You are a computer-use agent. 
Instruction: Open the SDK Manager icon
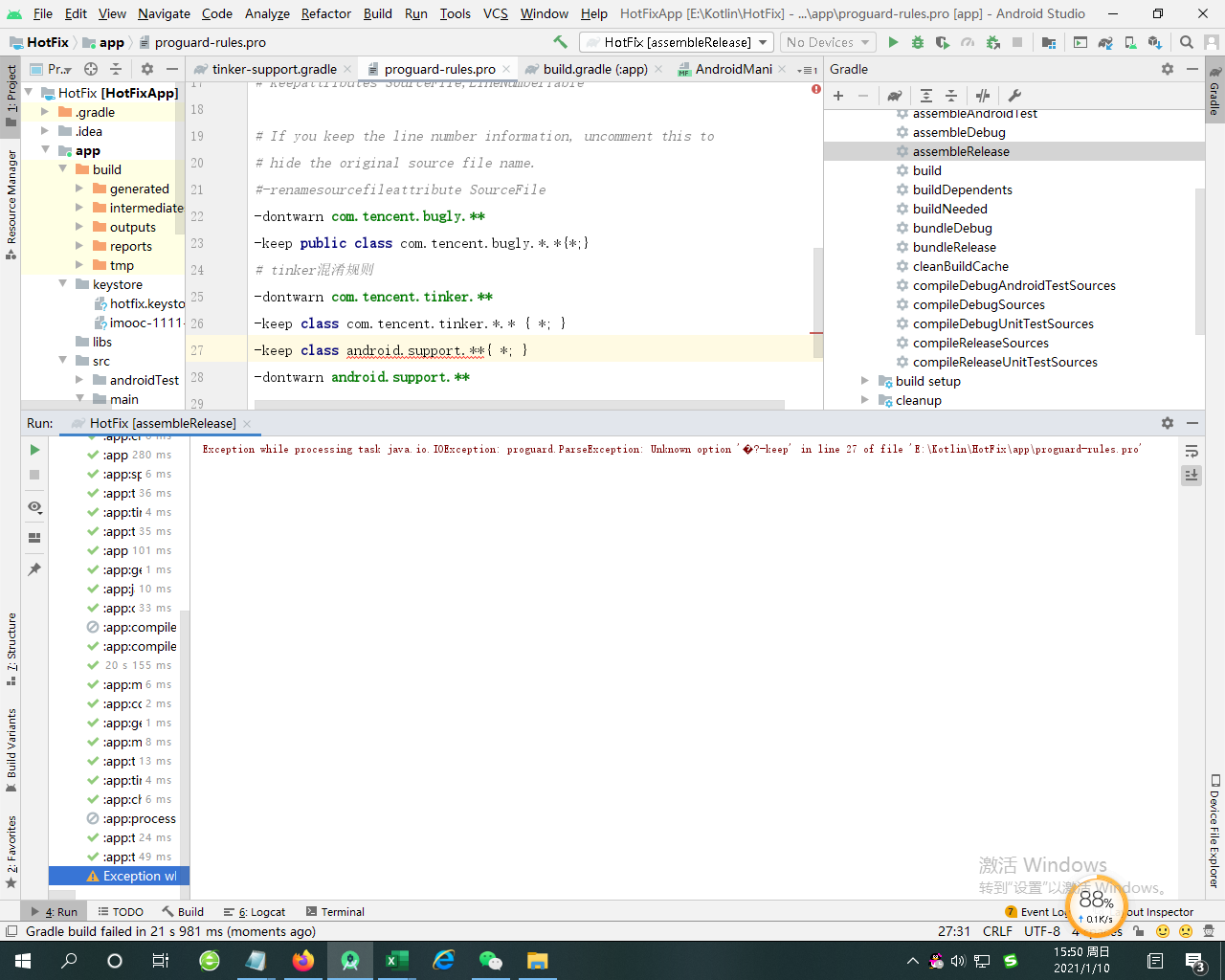click(x=1155, y=42)
